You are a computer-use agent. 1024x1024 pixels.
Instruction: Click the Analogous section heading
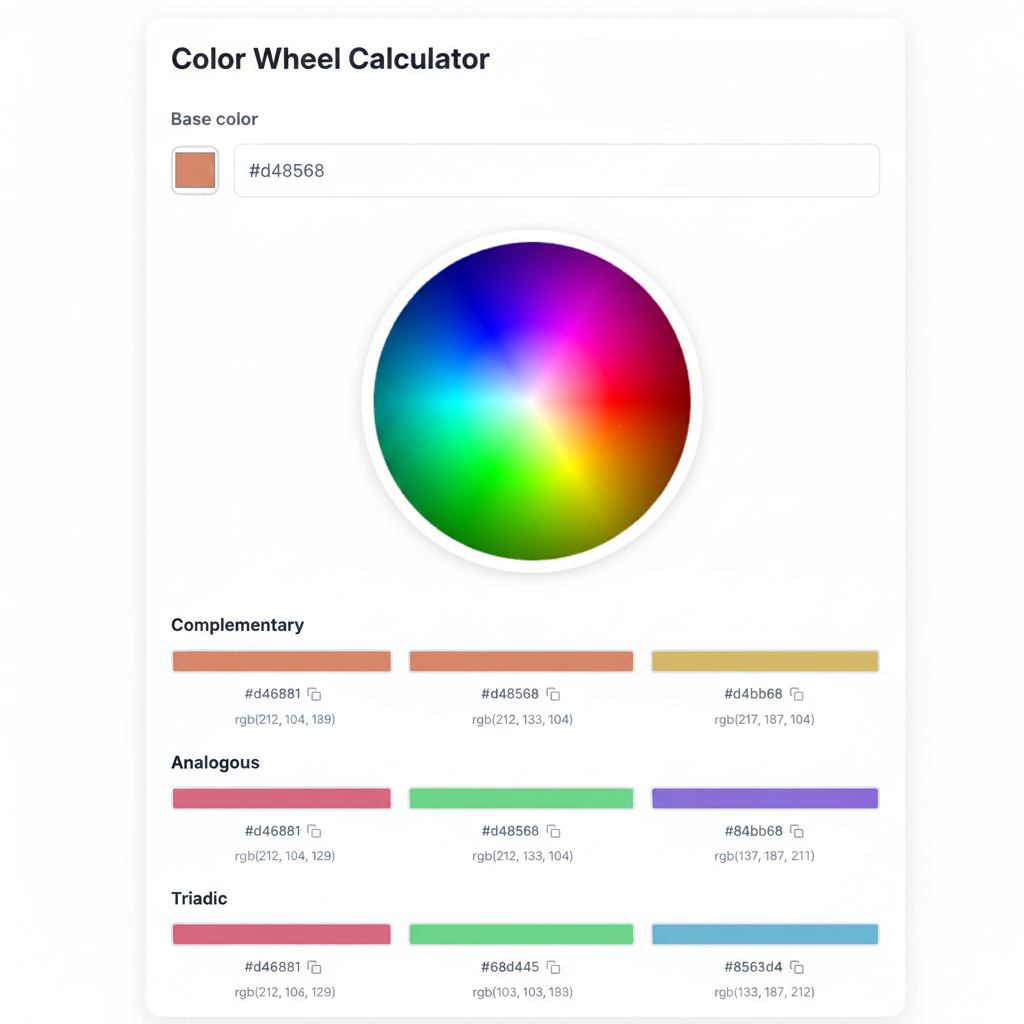215,762
